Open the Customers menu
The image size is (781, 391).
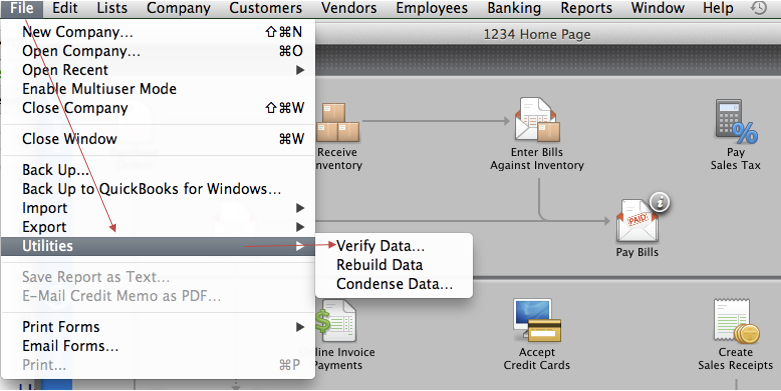265,8
